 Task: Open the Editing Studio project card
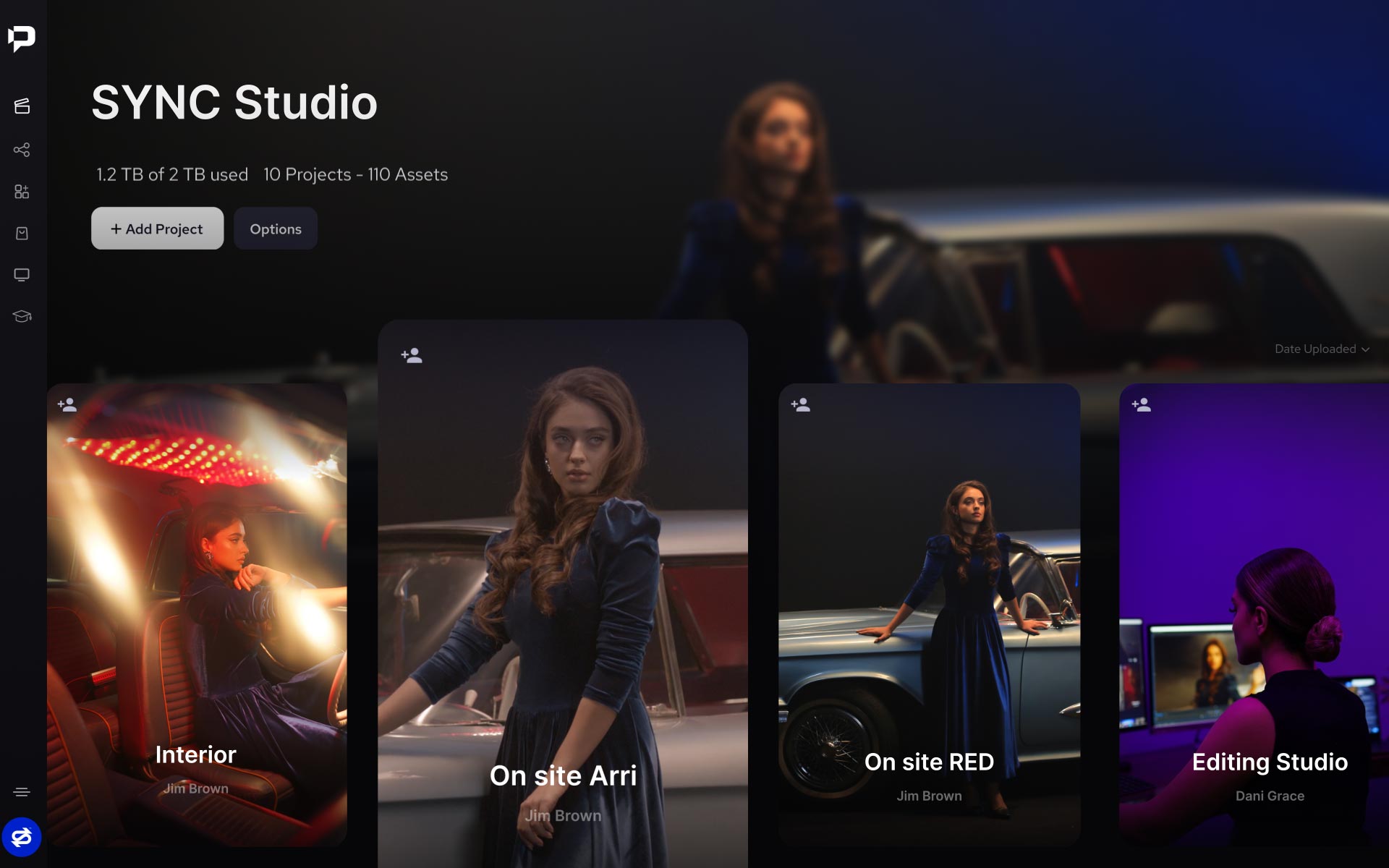point(1254,615)
